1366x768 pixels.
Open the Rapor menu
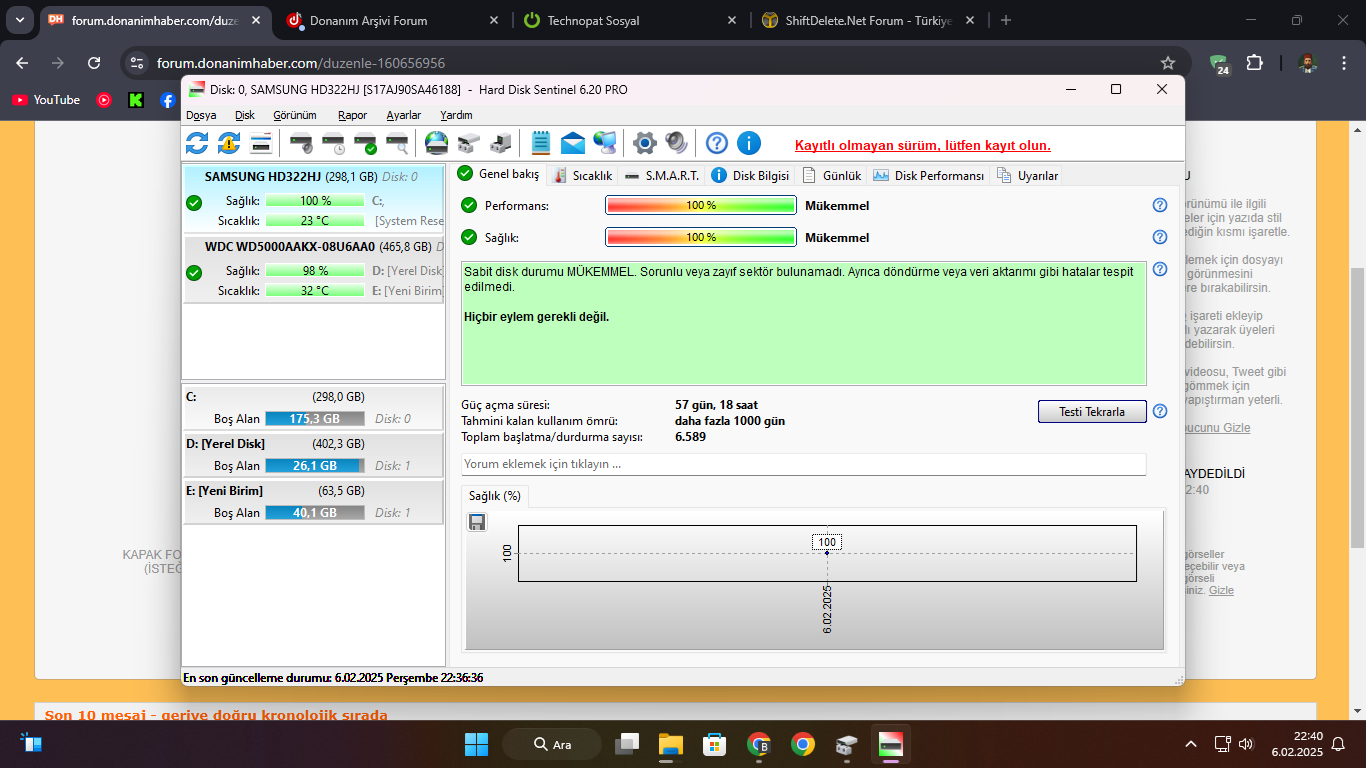pos(352,115)
